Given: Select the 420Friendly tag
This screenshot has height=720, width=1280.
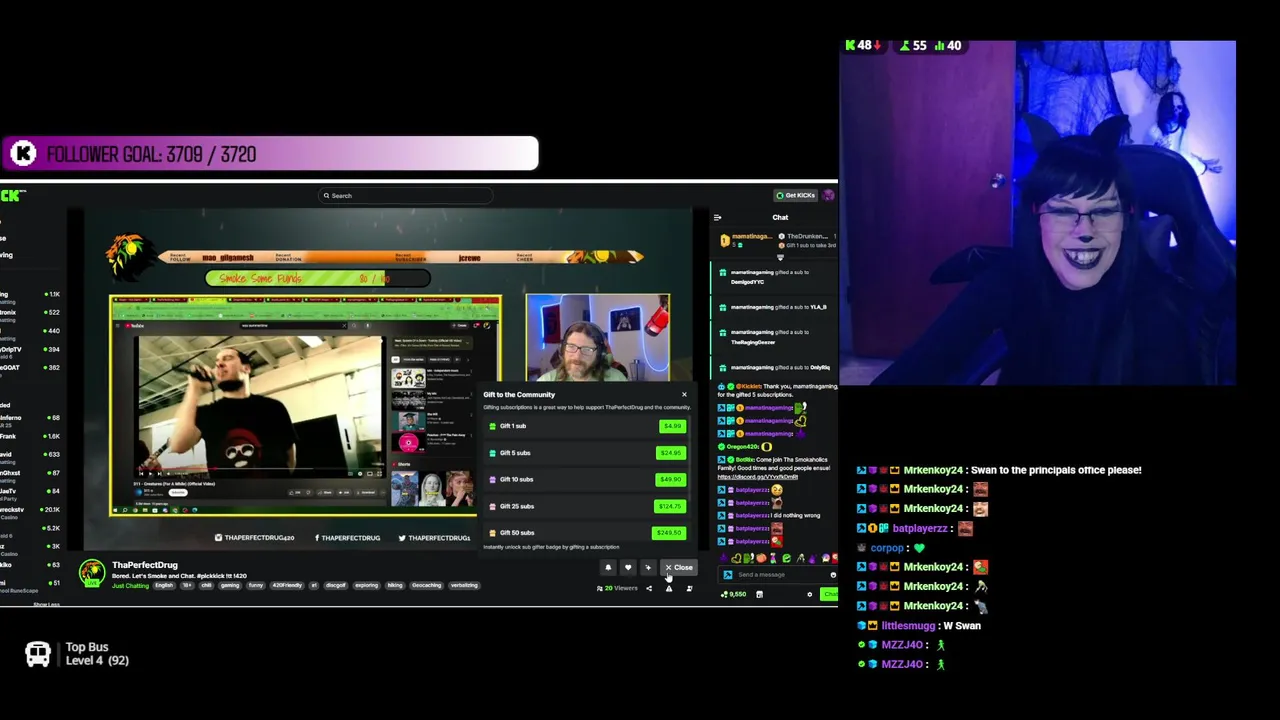Looking at the screenshot, I should click(287, 586).
